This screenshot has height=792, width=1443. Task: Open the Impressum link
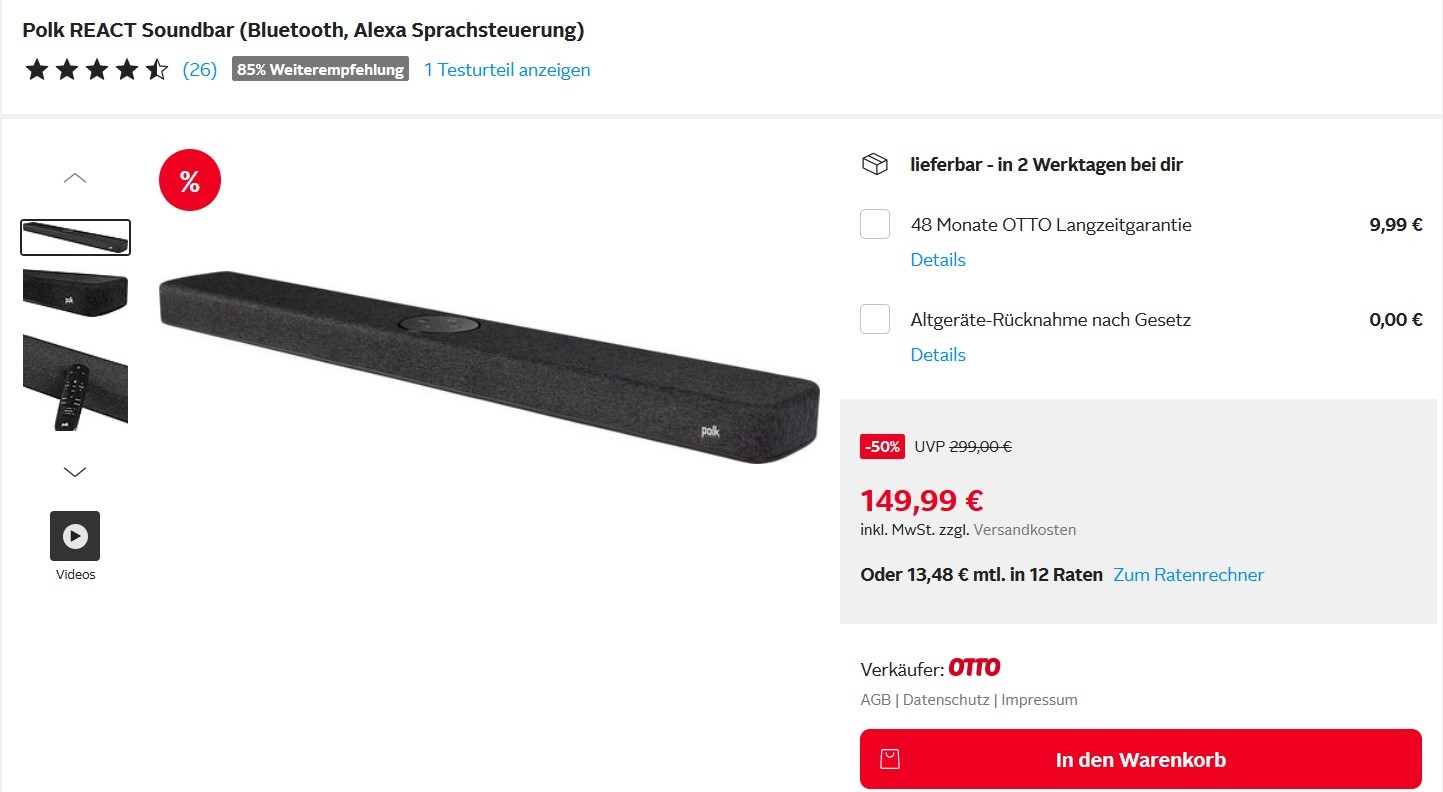pyautogui.click(x=1039, y=700)
